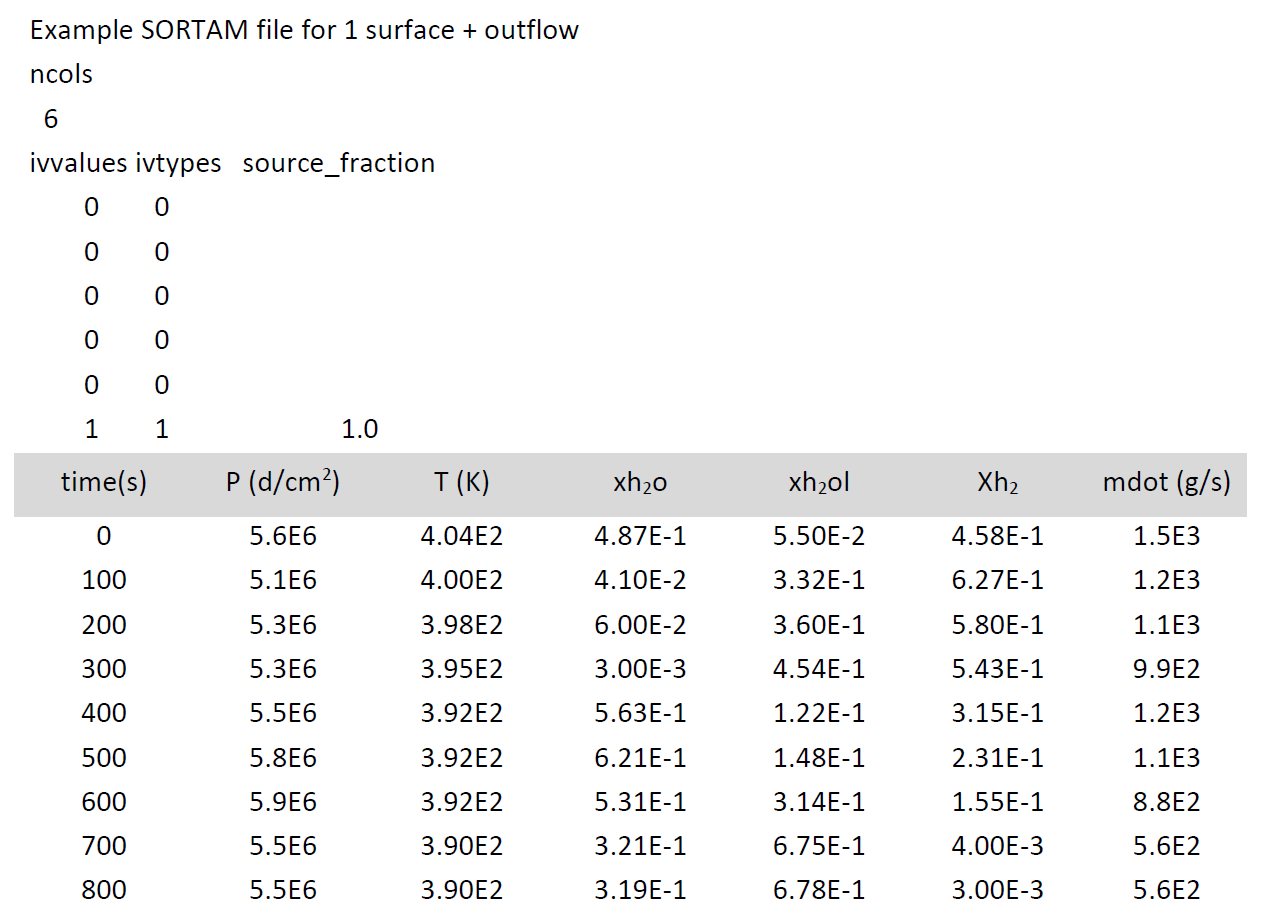The image size is (1261, 904).
Task: Click the time(s) column header
Action: [104, 483]
